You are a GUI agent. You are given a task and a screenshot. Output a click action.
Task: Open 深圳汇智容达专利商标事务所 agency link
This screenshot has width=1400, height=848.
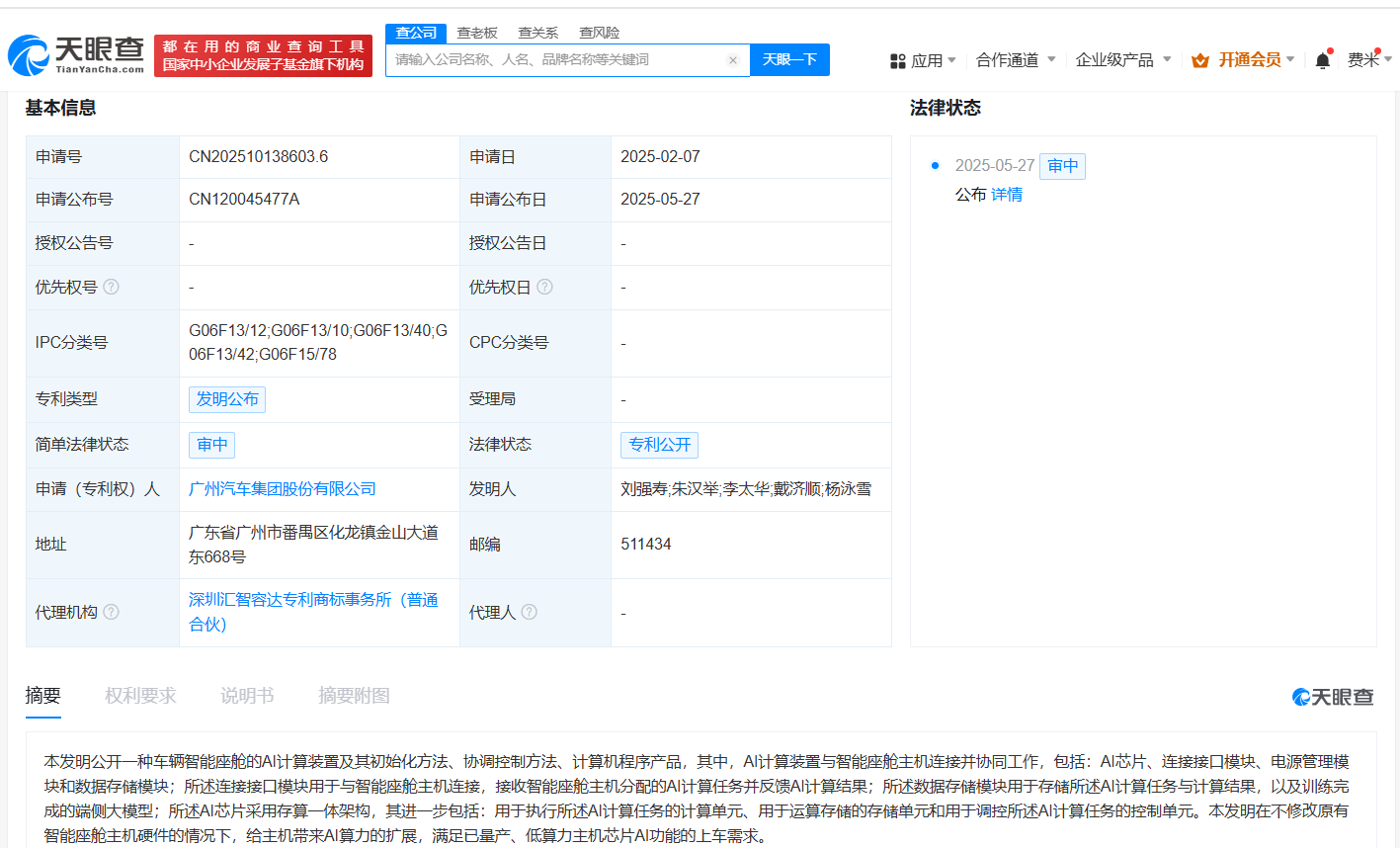tap(313, 612)
